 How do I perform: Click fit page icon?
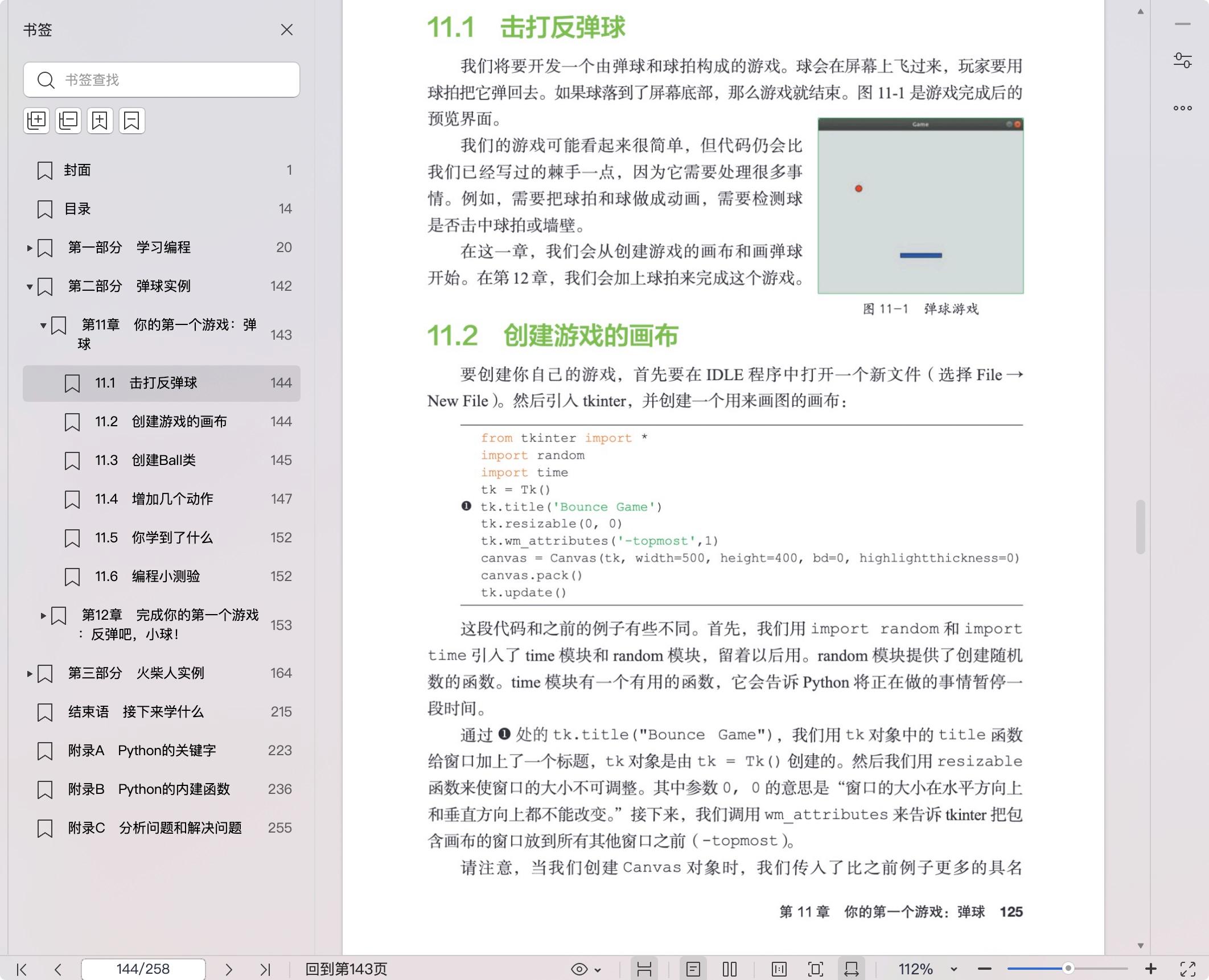point(816,969)
